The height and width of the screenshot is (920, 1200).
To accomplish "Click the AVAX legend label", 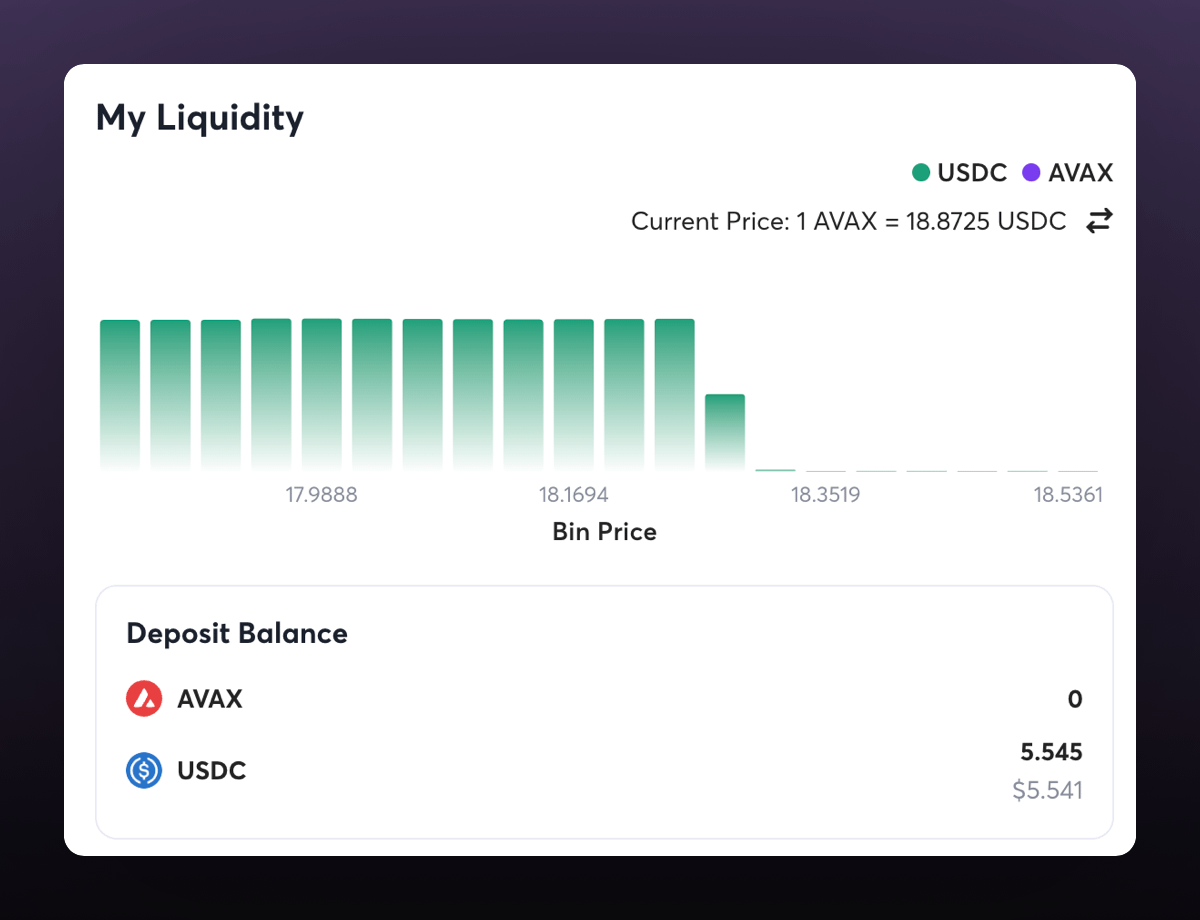I will pos(1080,173).
